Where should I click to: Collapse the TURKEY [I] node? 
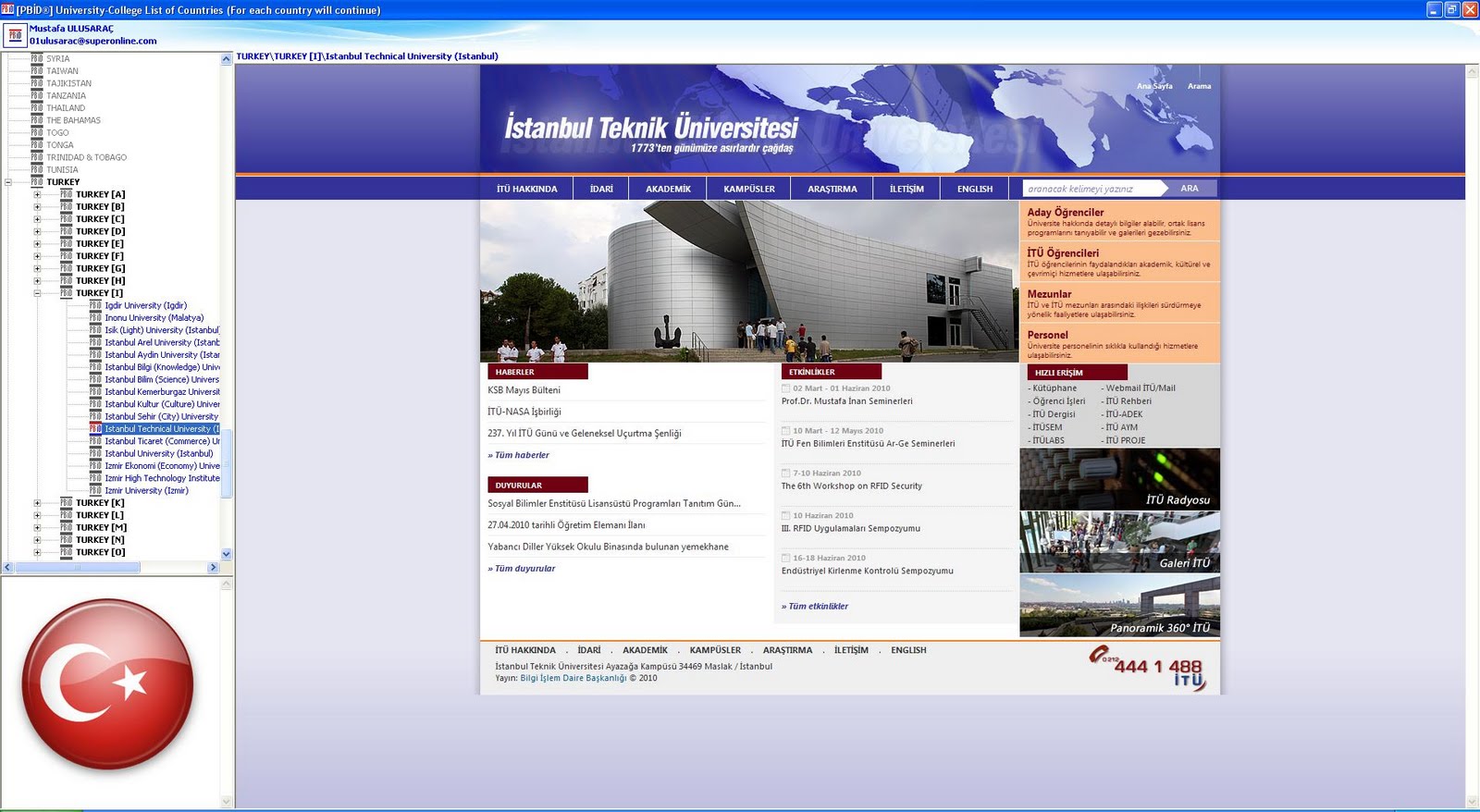[x=38, y=293]
